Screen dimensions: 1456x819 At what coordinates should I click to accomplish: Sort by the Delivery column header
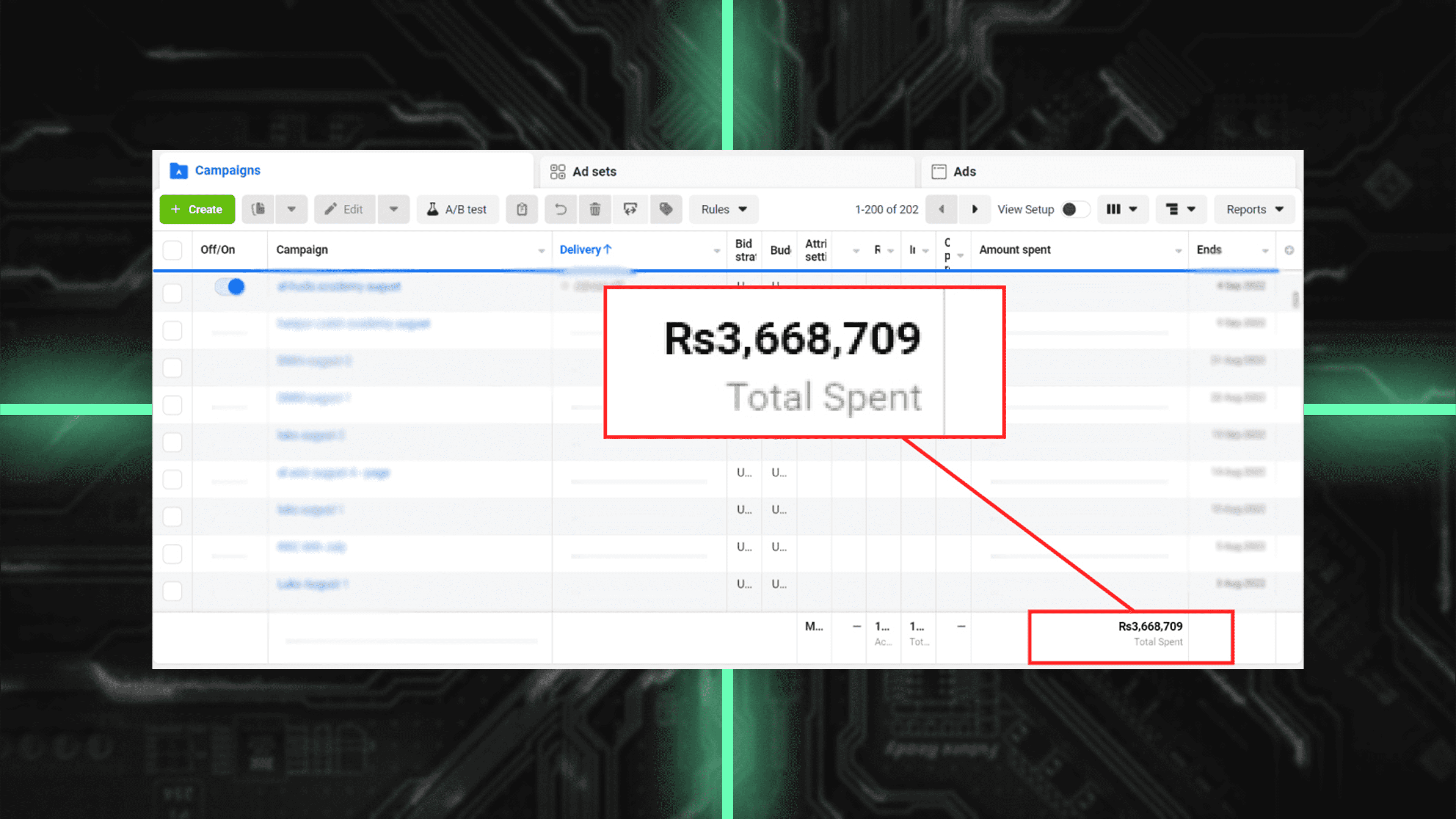(585, 249)
